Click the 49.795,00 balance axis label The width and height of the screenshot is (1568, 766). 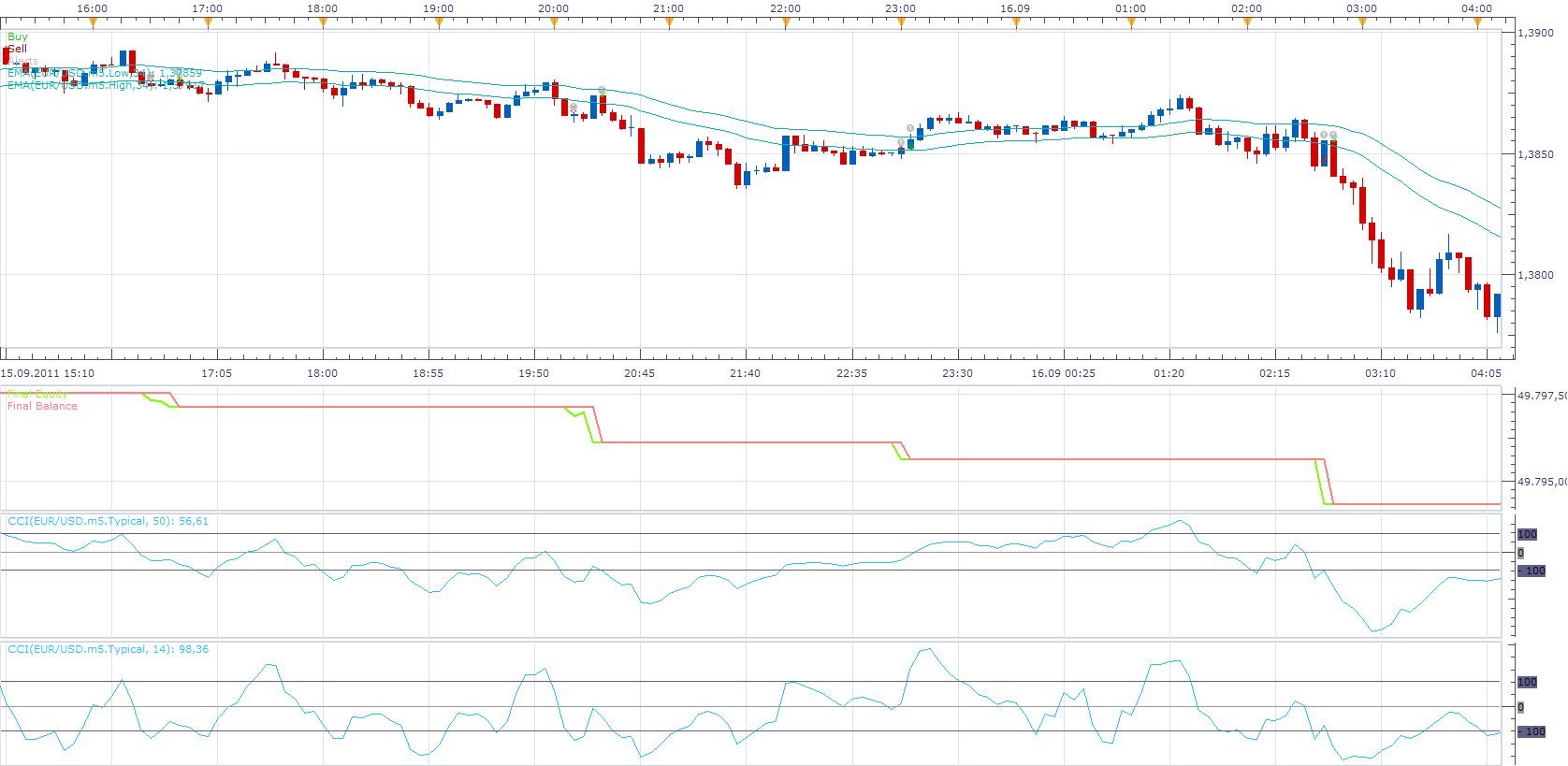click(1542, 482)
